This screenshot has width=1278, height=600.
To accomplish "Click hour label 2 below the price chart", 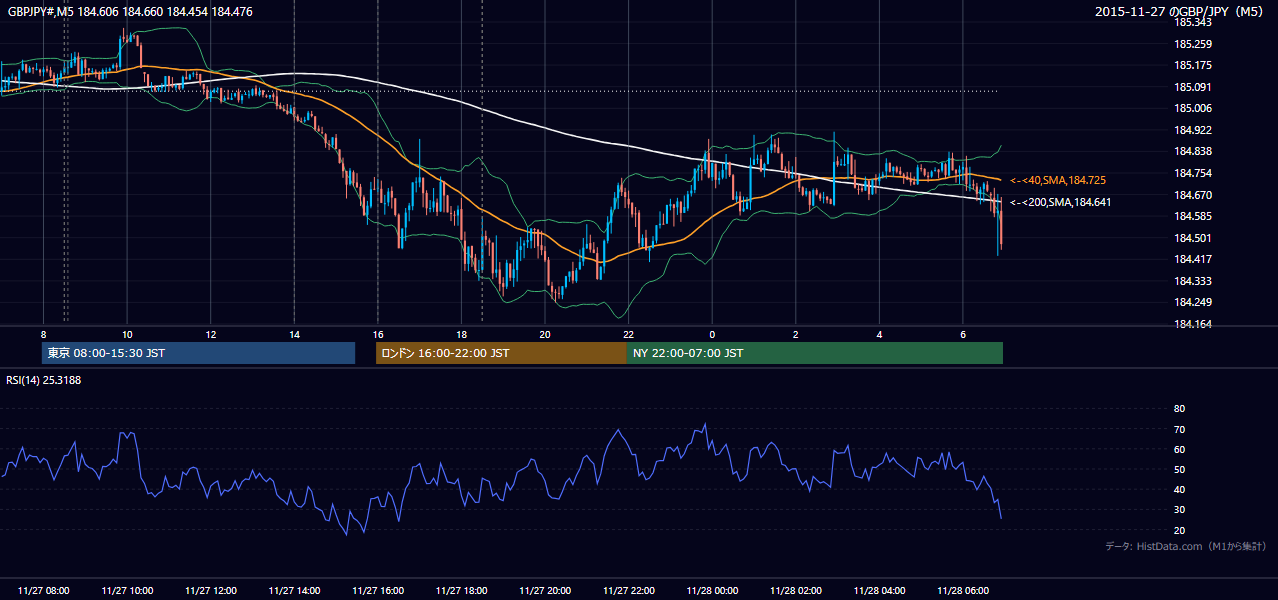I will pyautogui.click(x=795, y=334).
